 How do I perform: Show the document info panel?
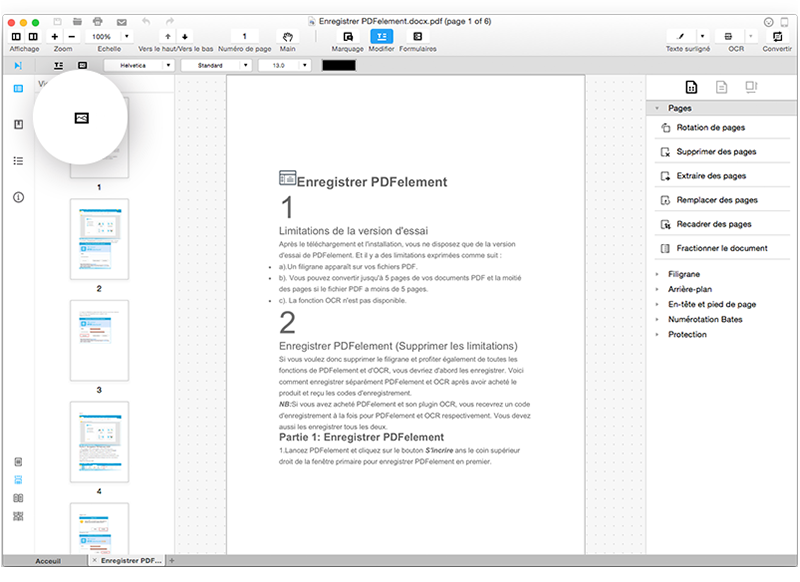click(x=17, y=198)
